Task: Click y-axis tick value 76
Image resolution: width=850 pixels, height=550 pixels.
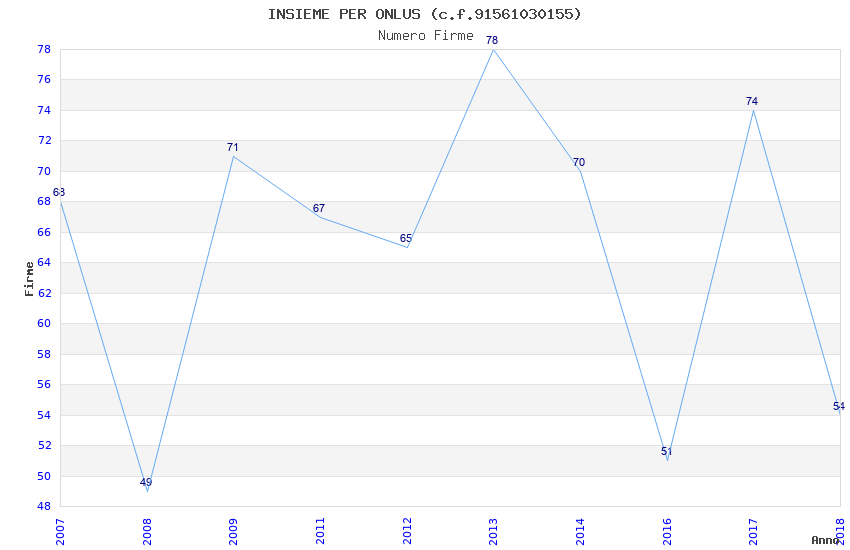Action: tap(44, 80)
